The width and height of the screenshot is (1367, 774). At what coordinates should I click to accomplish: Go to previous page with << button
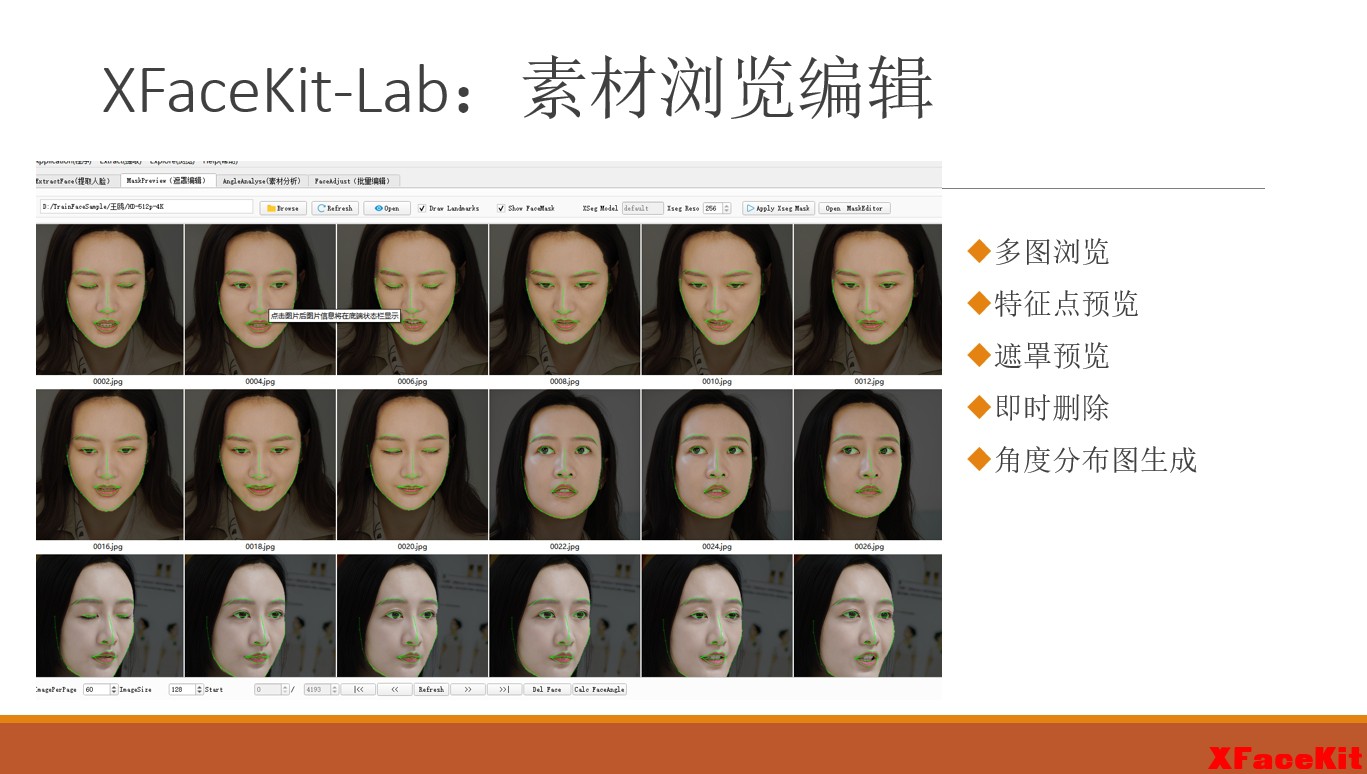395,689
